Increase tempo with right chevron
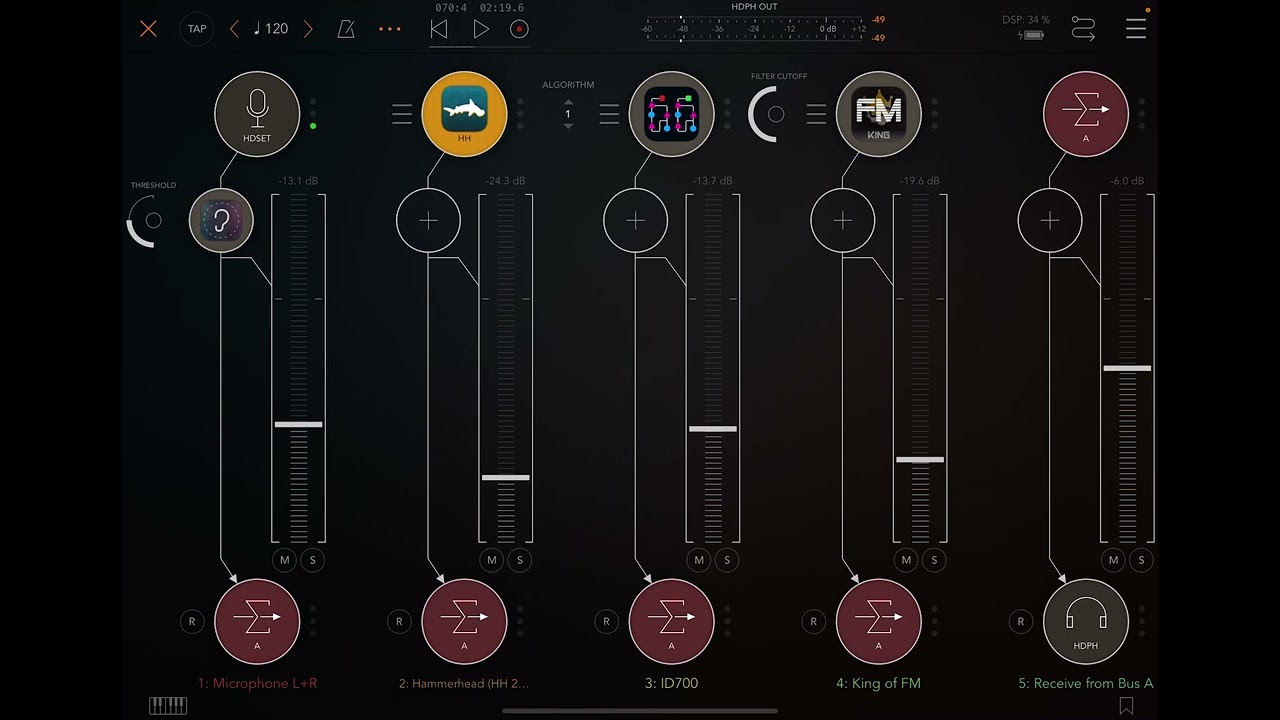 pos(308,29)
